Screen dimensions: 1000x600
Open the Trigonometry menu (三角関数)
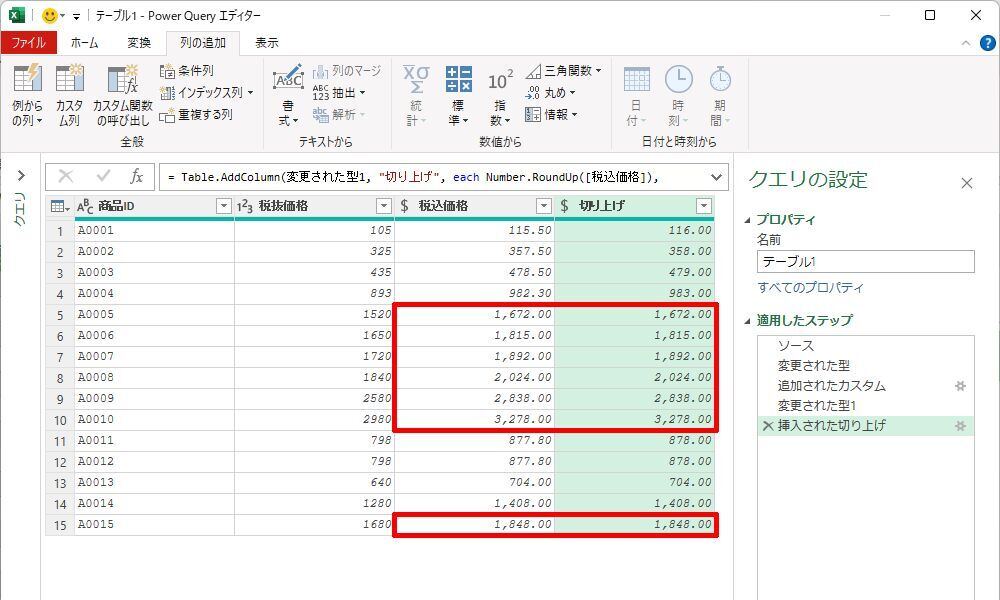(x=564, y=71)
